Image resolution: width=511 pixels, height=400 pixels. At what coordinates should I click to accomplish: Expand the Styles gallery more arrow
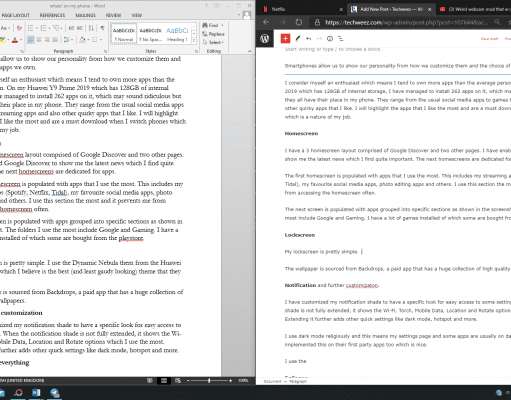[x=194, y=42]
